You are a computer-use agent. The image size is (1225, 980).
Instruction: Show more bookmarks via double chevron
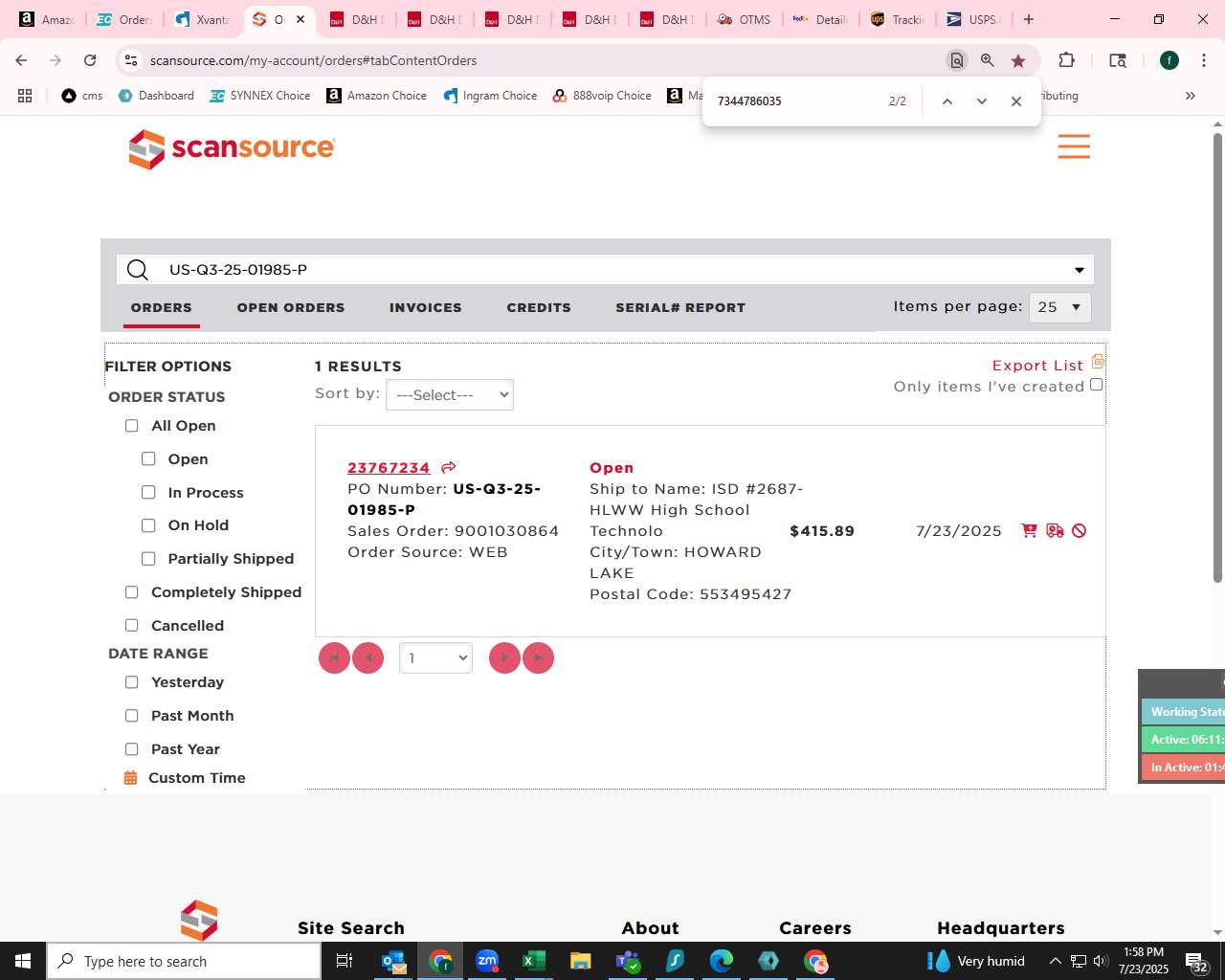1191,96
